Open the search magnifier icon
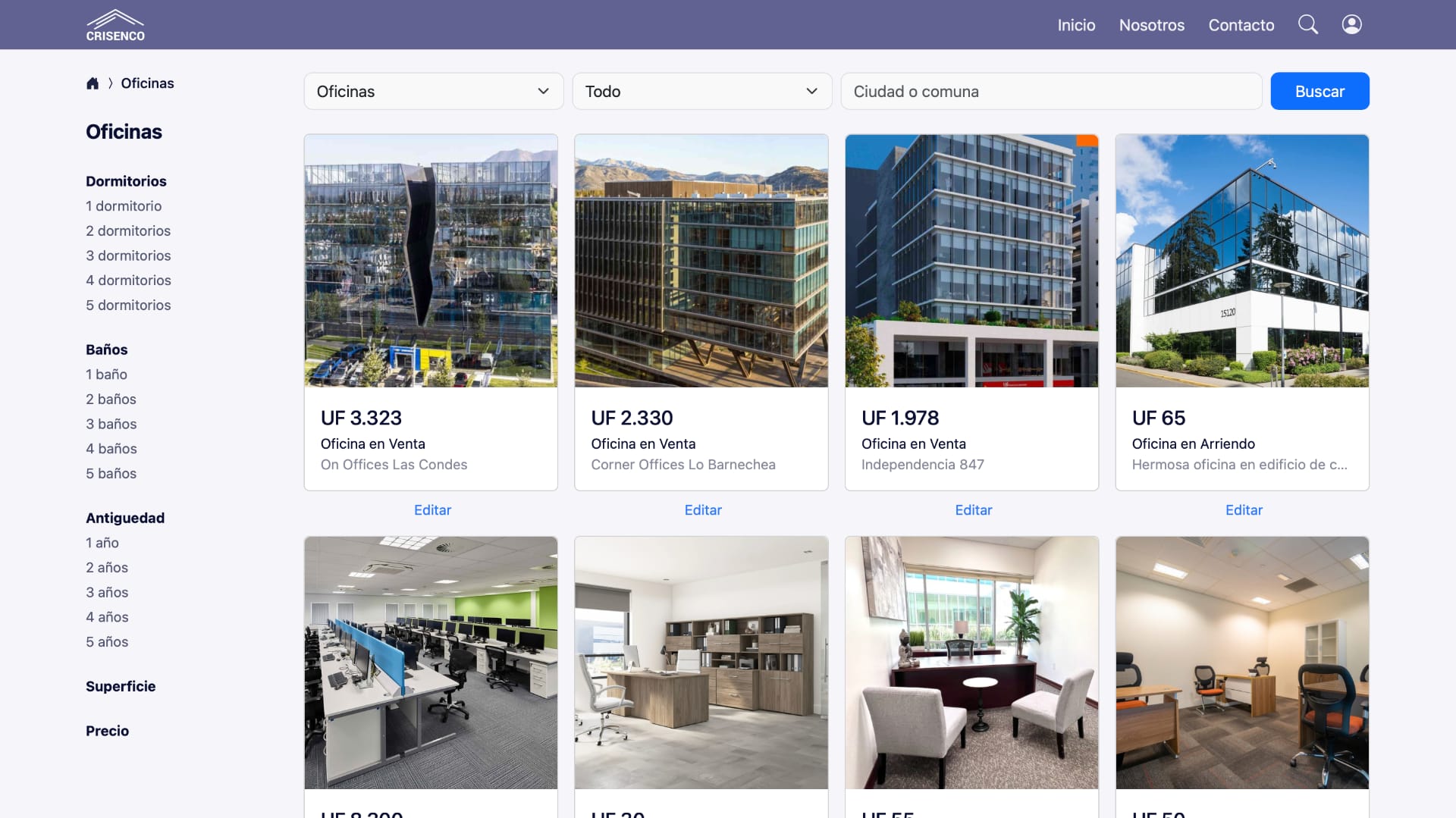Image resolution: width=1456 pixels, height=818 pixels. click(1308, 24)
